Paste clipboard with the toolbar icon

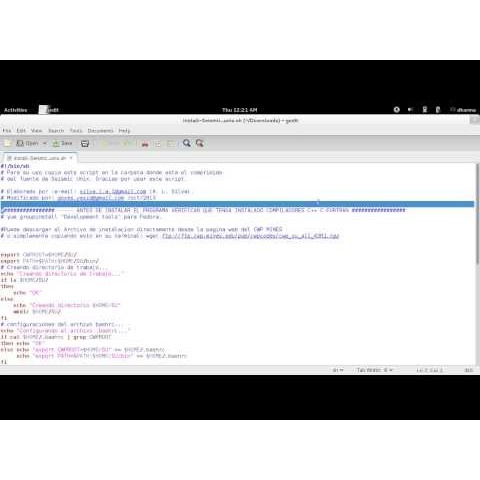171,144
